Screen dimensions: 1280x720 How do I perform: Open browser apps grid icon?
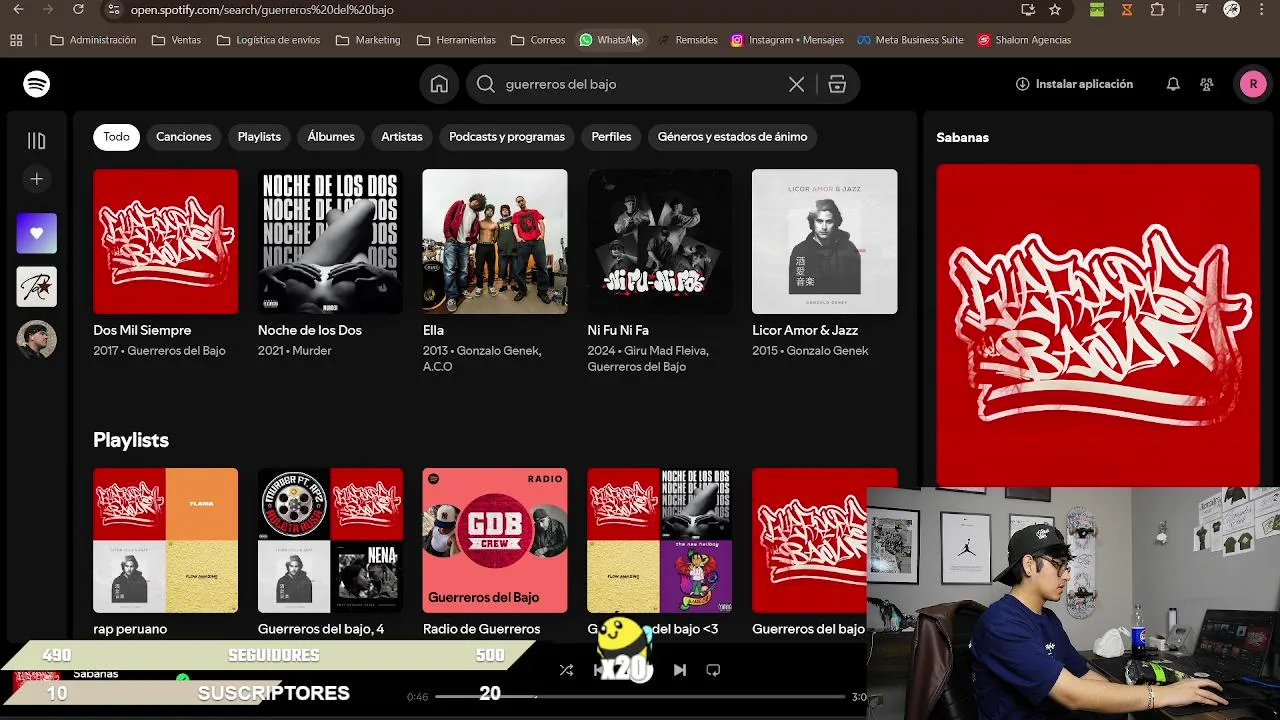point(16,40)
